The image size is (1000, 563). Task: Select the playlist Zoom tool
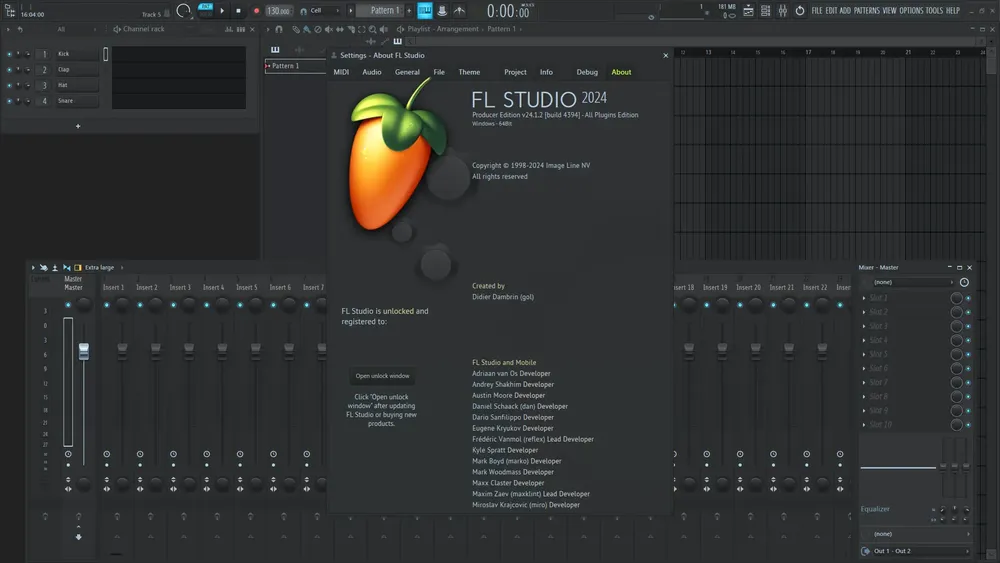372,29
